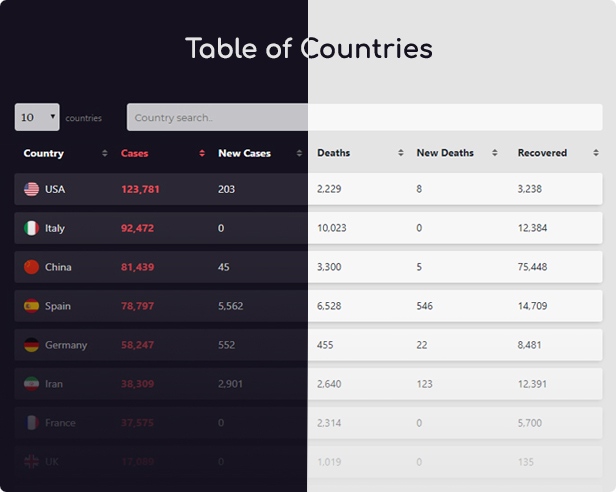Click Spain's new deaths value 546

[425, 306]
